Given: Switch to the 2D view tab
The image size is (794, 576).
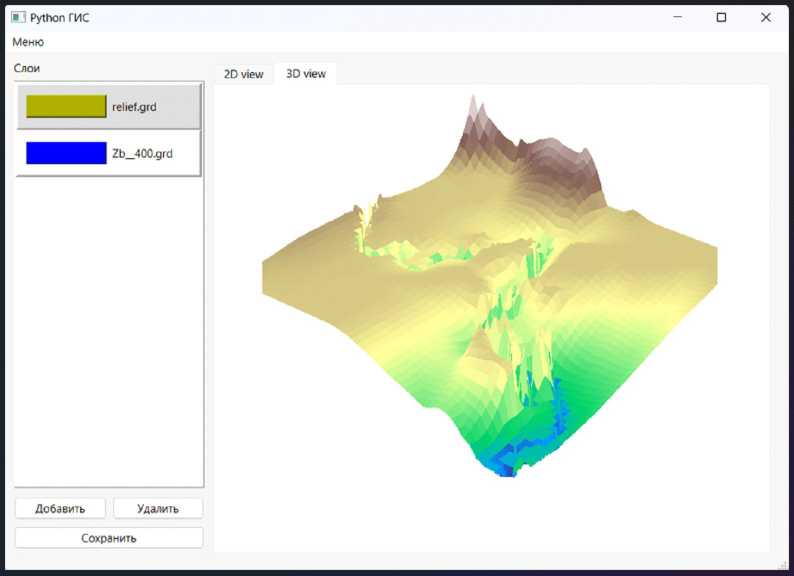Looking at the screenshot, I should [243, 74].
